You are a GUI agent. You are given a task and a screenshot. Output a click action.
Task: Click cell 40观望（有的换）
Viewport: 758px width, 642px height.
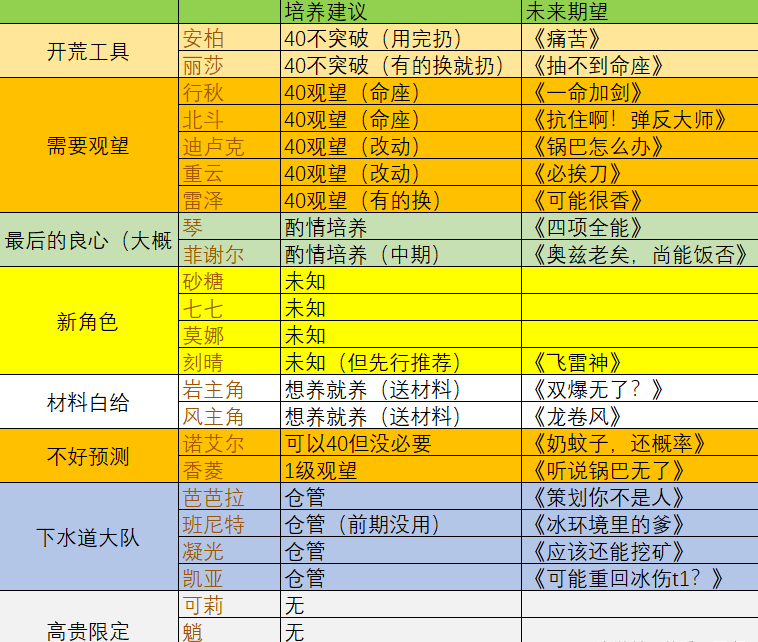point(401,199)
